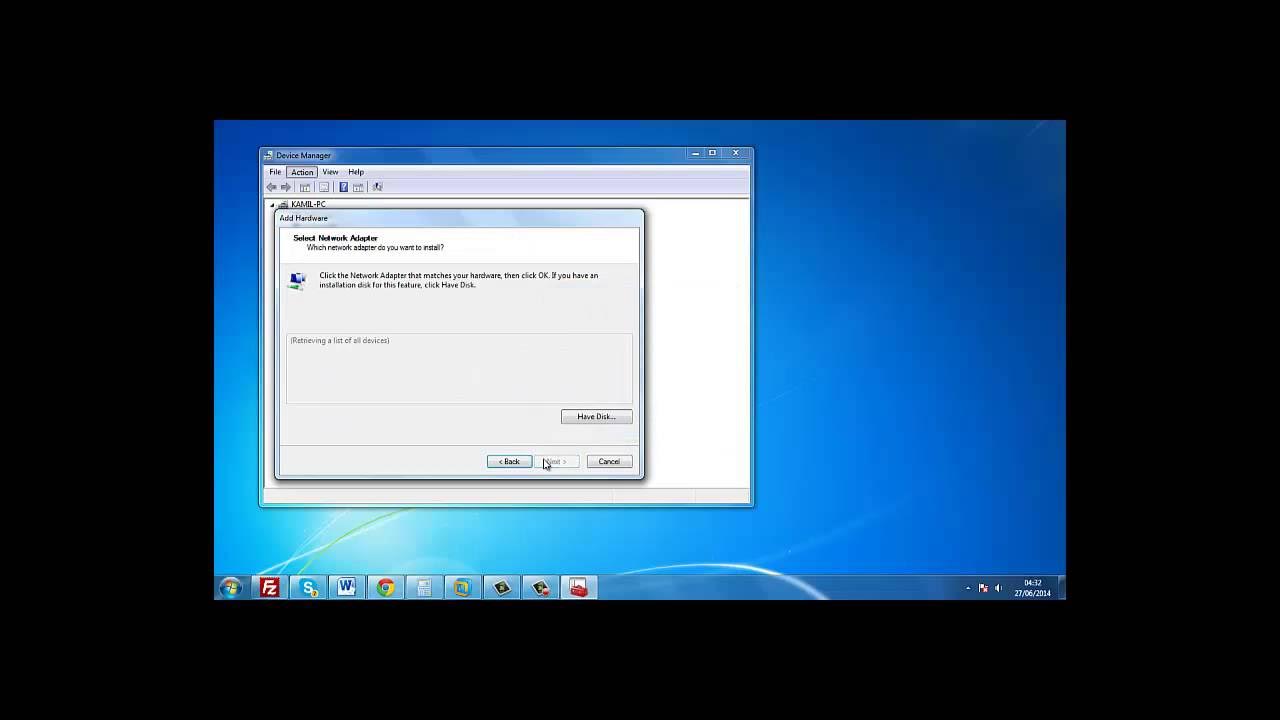Open Microsoft Word from the taskbar
Viewport: 1280px width, 720px height.
[x=346, y=587]
